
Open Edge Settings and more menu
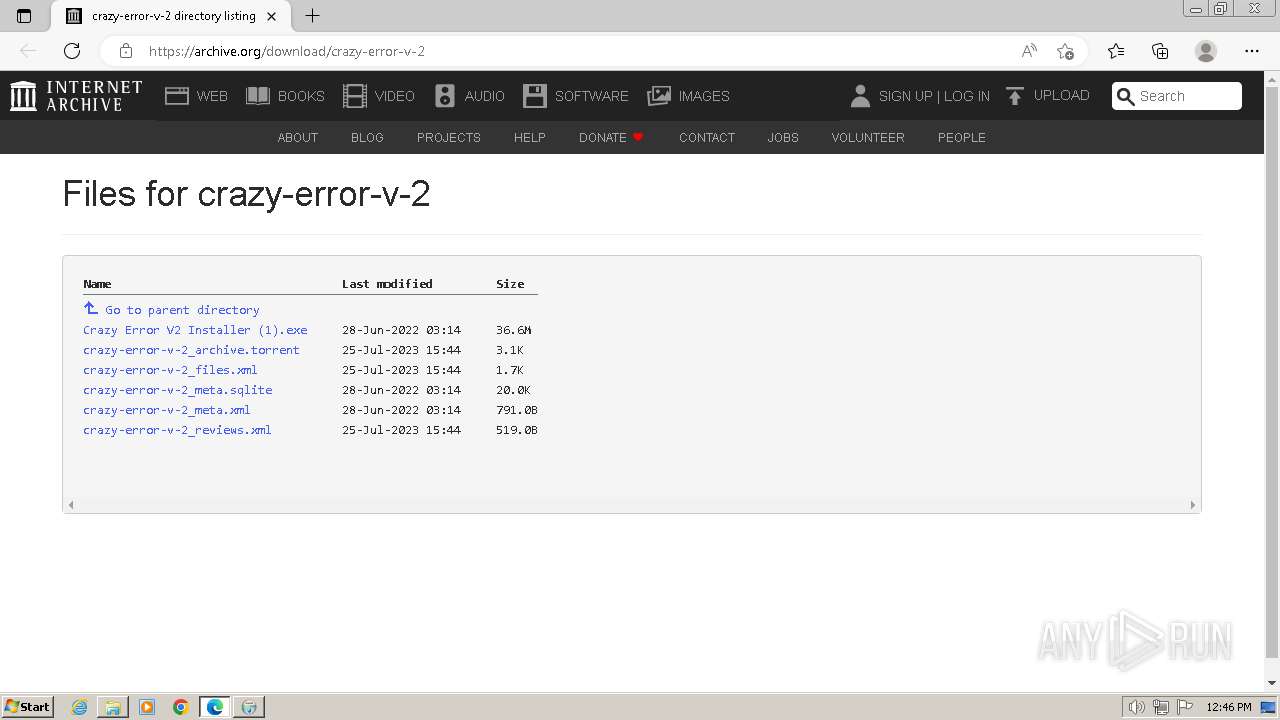(x=1252, y=51)
